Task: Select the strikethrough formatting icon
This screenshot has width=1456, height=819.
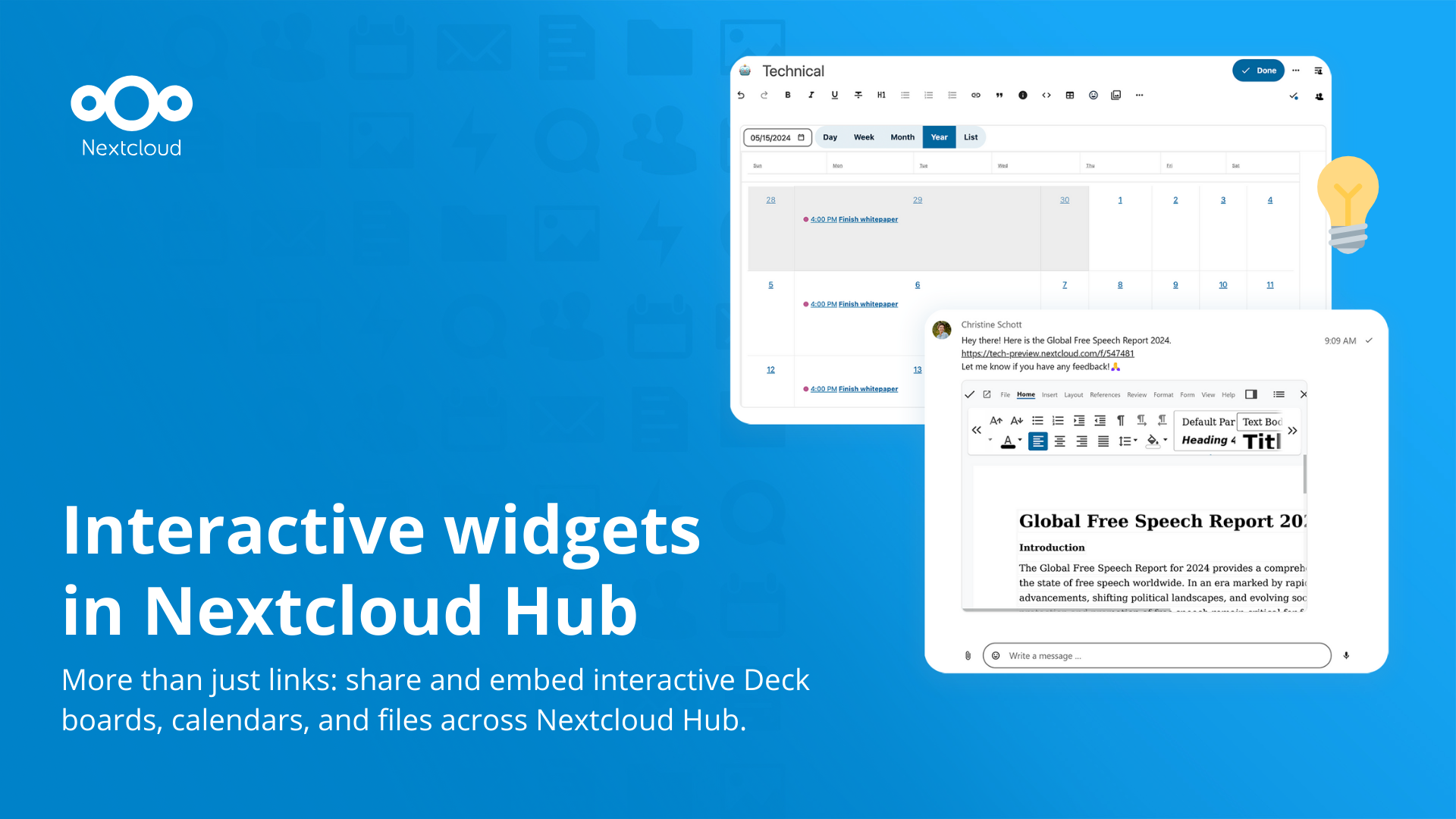Action: [858, 95]
